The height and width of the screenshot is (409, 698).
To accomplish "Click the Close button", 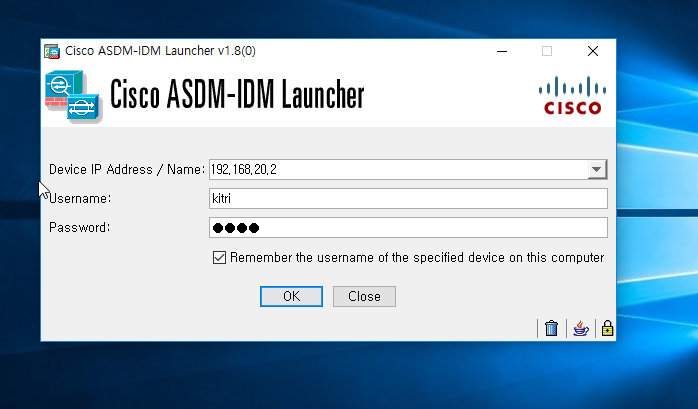I will pos(364,296).
